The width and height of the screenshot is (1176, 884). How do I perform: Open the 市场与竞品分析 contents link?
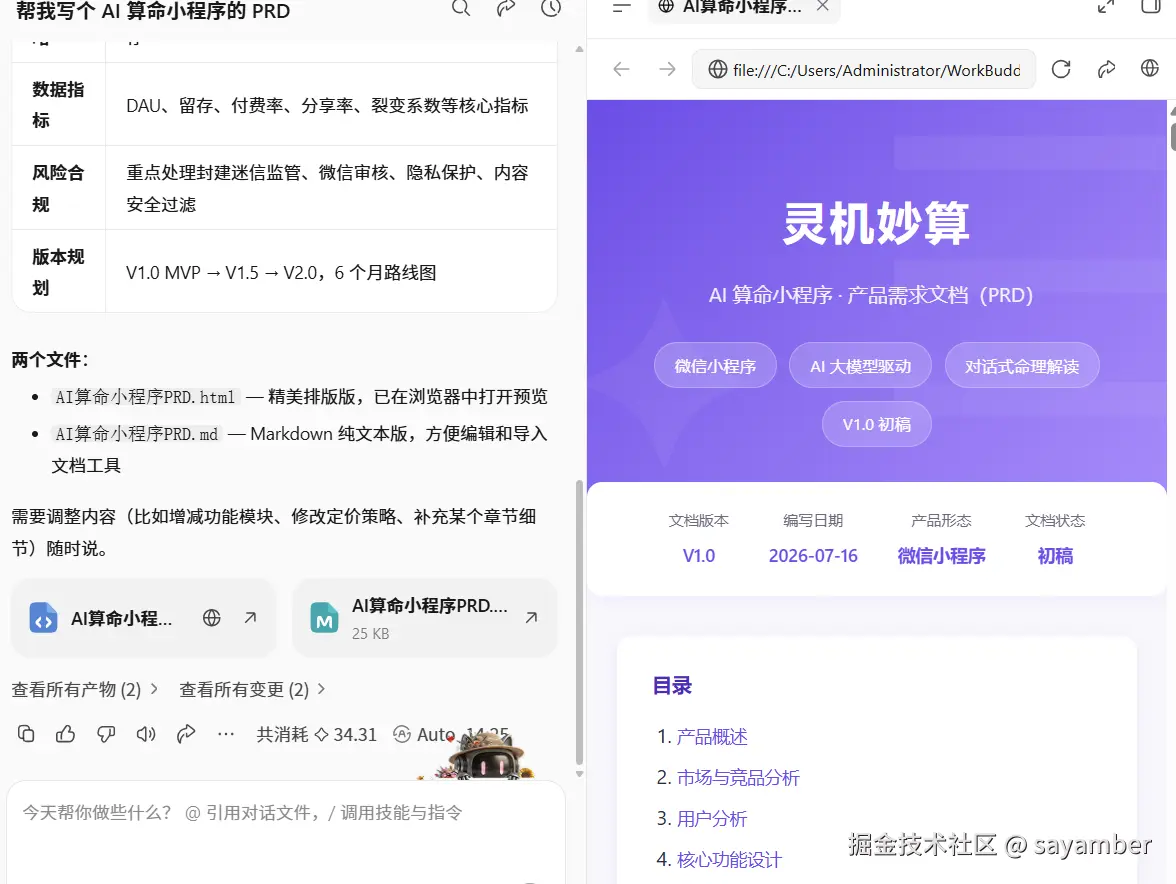point(738,778)
